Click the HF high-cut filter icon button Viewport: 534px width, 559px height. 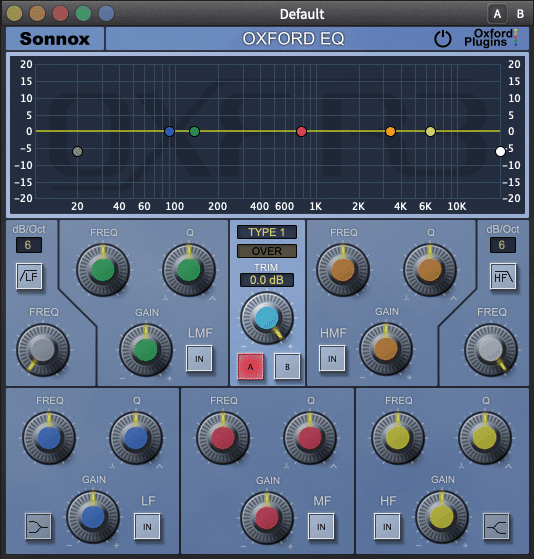click(503, 277)
